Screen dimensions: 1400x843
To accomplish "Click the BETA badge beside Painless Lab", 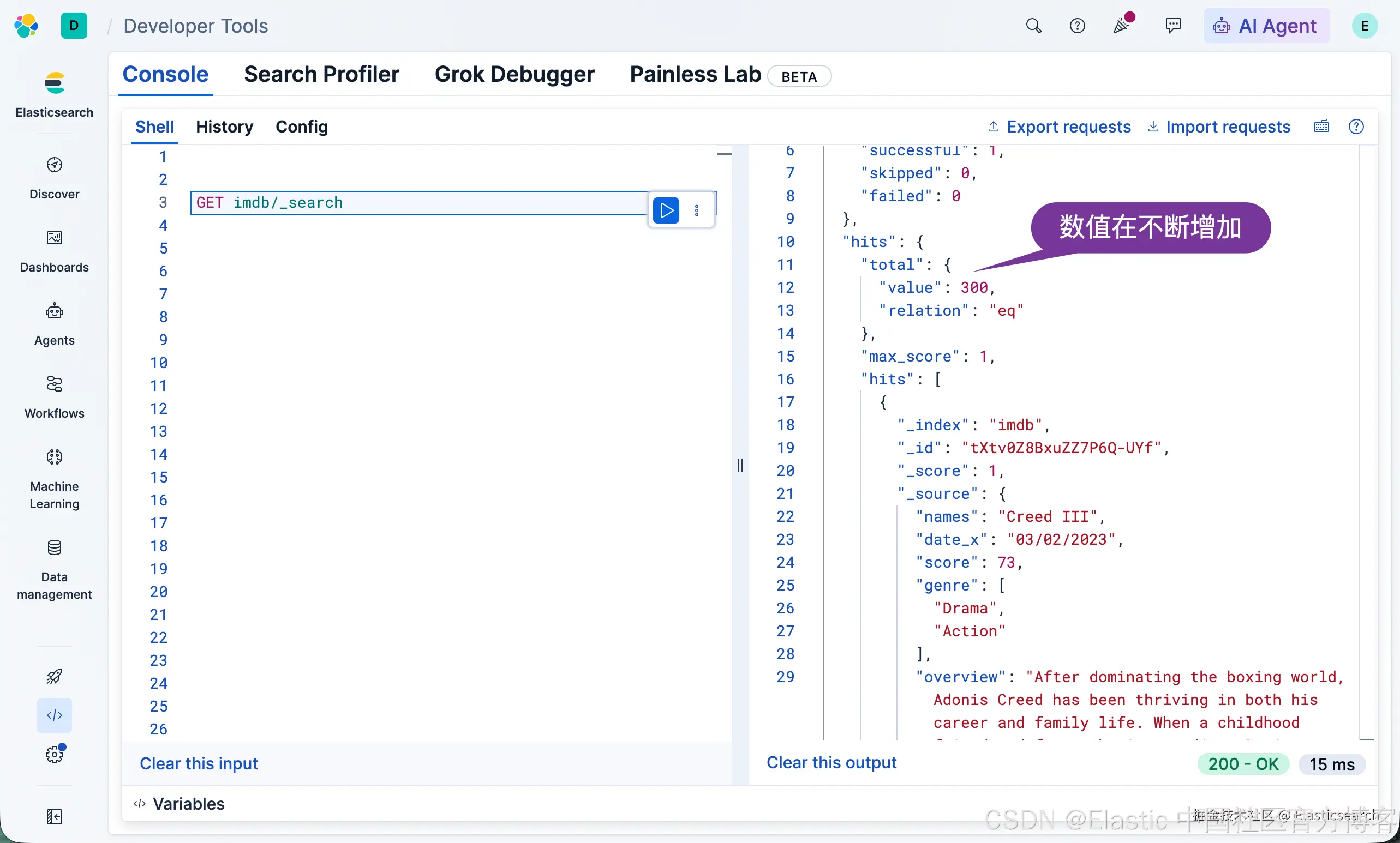I will (x=799, y=77).
